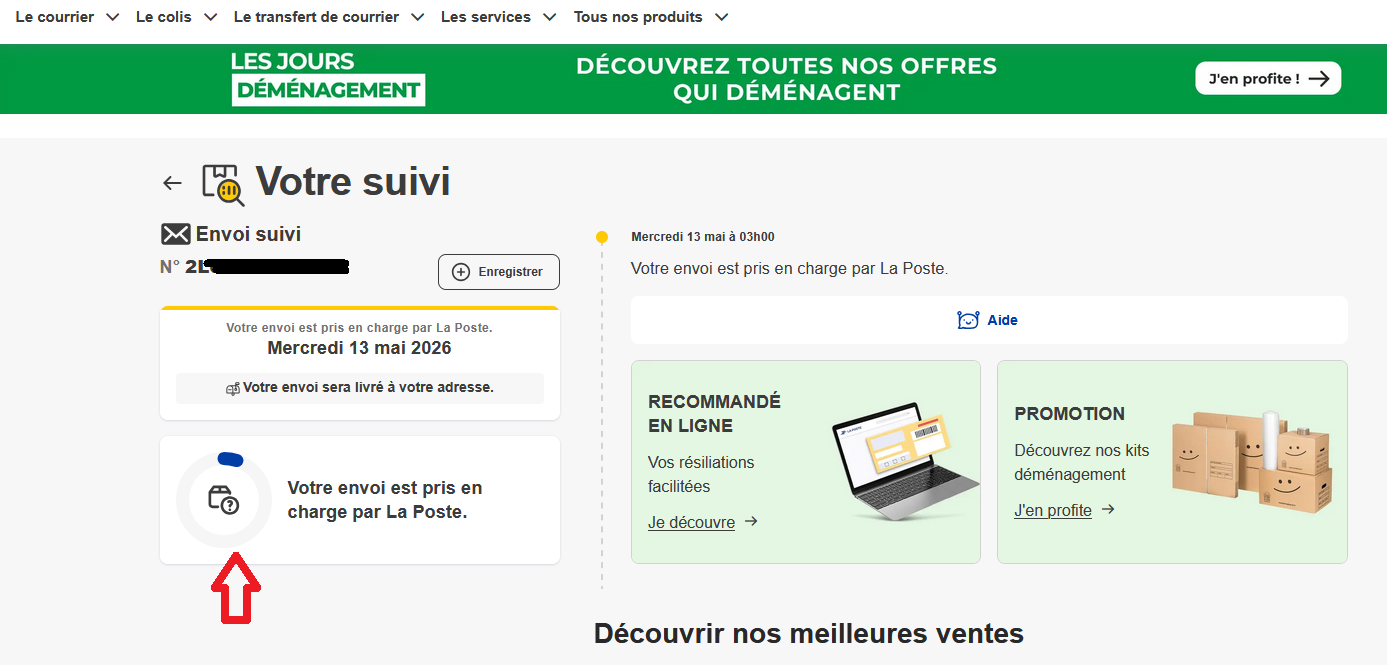The width and height of the screenshot is (1387, 665).
Task: Click the 'Mercredi 13 mai à 03h00' timestamp
Action: click(703, 237)
